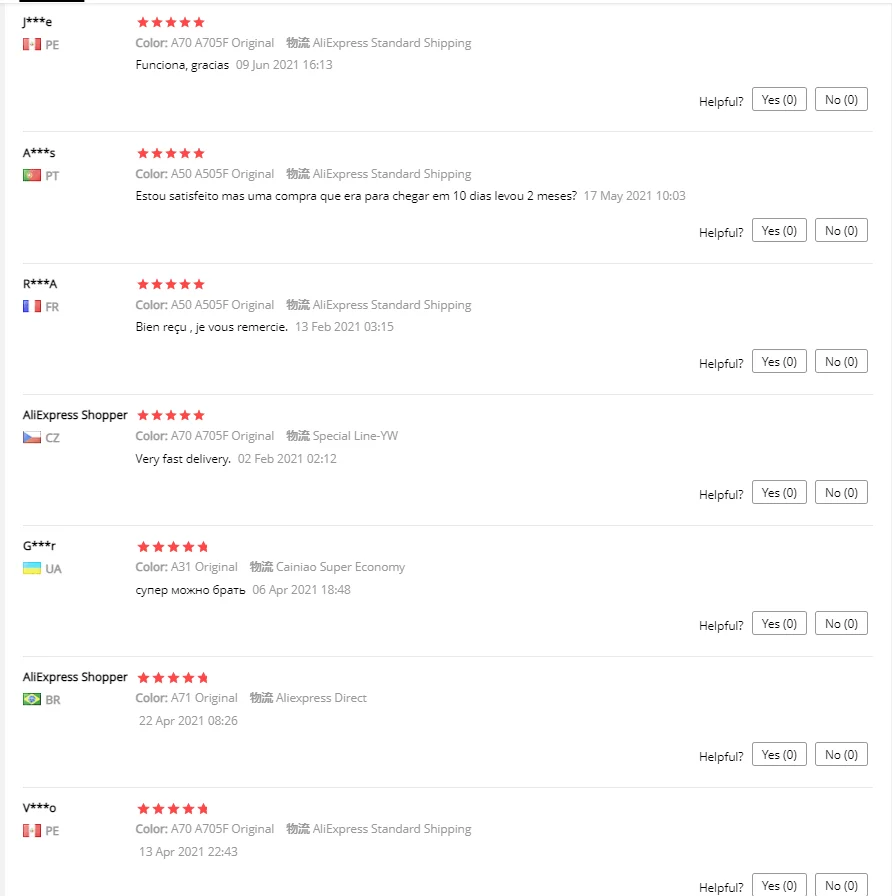Image resolution: width=892 pixels, height=896 pixels.
Task: Click the Portugal flag beside A***s
Action: pos(31,175)
